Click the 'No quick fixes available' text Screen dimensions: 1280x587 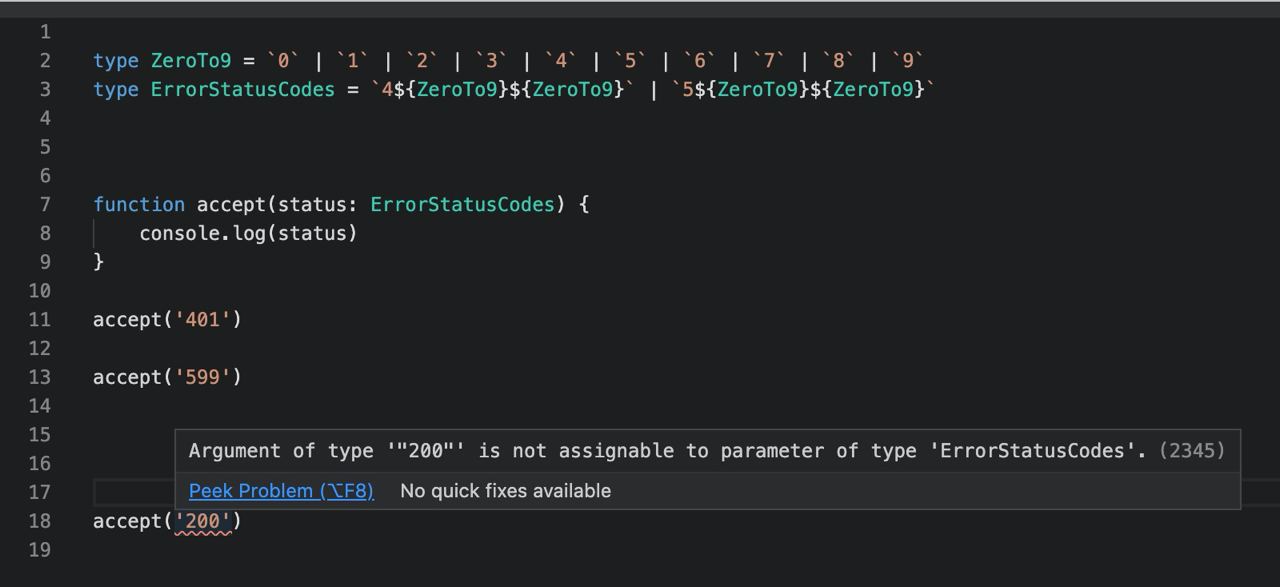(x=505, y=491)
